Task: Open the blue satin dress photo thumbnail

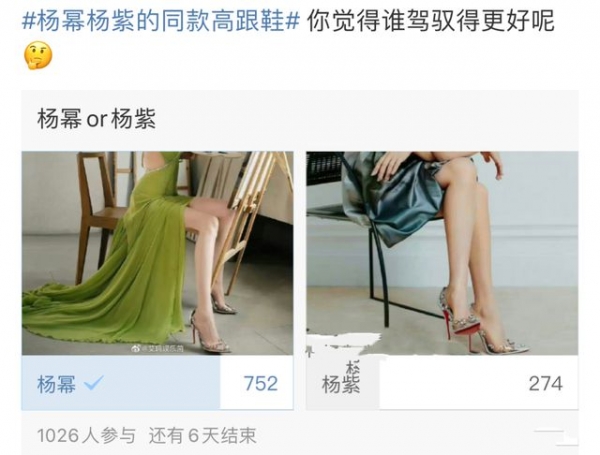Action: pyautogui.click(x=442, y=253)
